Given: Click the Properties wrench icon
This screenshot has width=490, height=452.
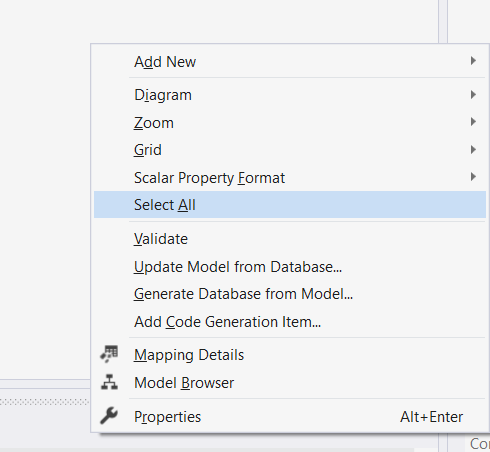Looking at the screenshot, I should (109, 416).
